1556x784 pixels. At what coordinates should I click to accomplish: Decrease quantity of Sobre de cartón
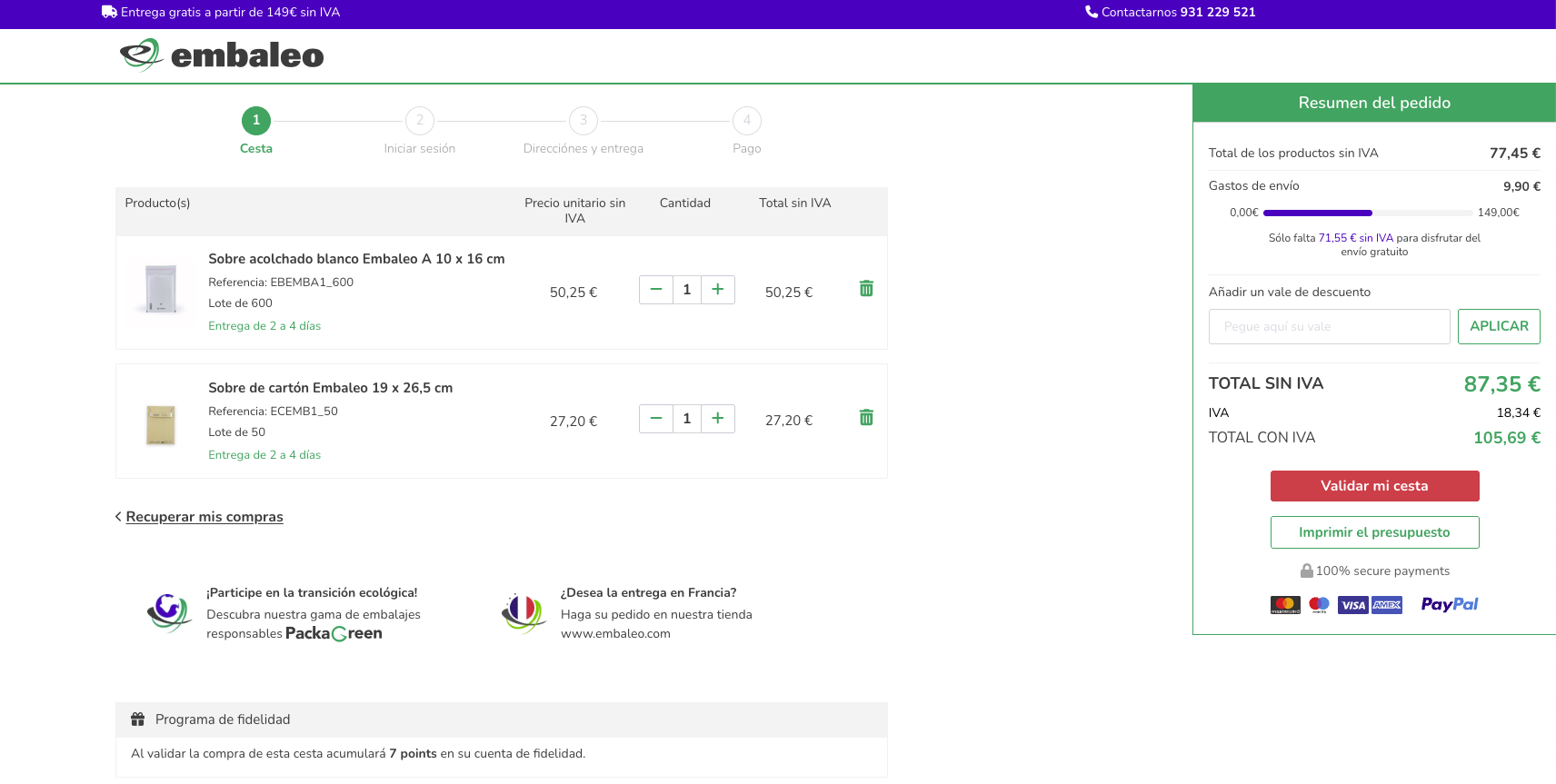[x=656, y=419]
